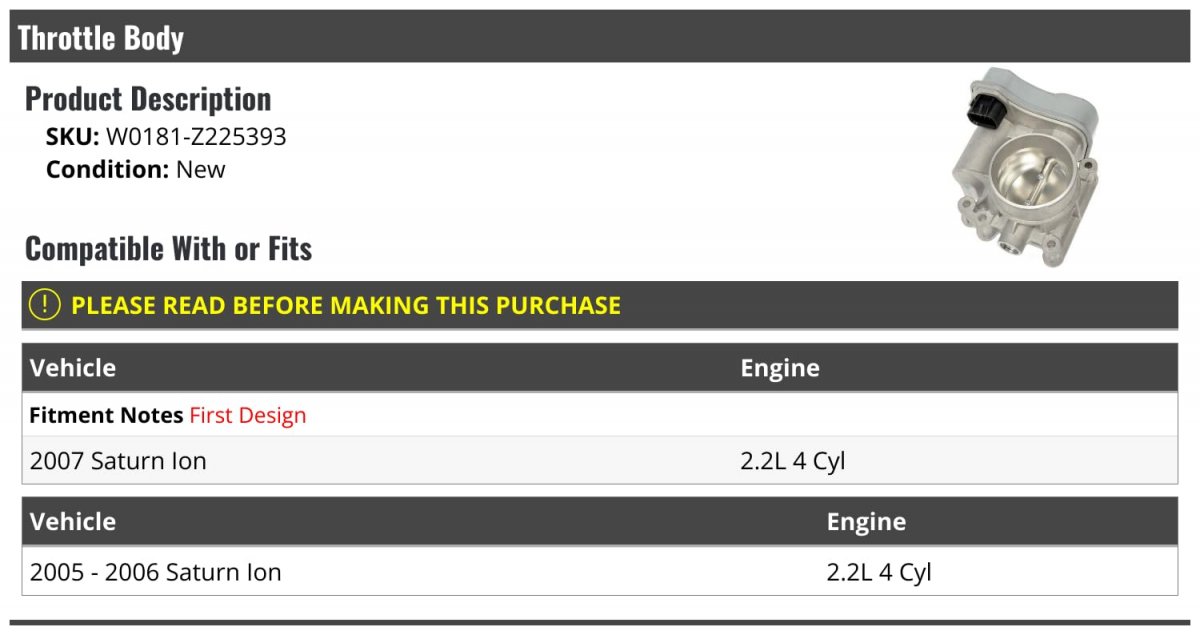Click the second table's Engine column header
This screenshot has height=635, width=1200.
(866, 522)
